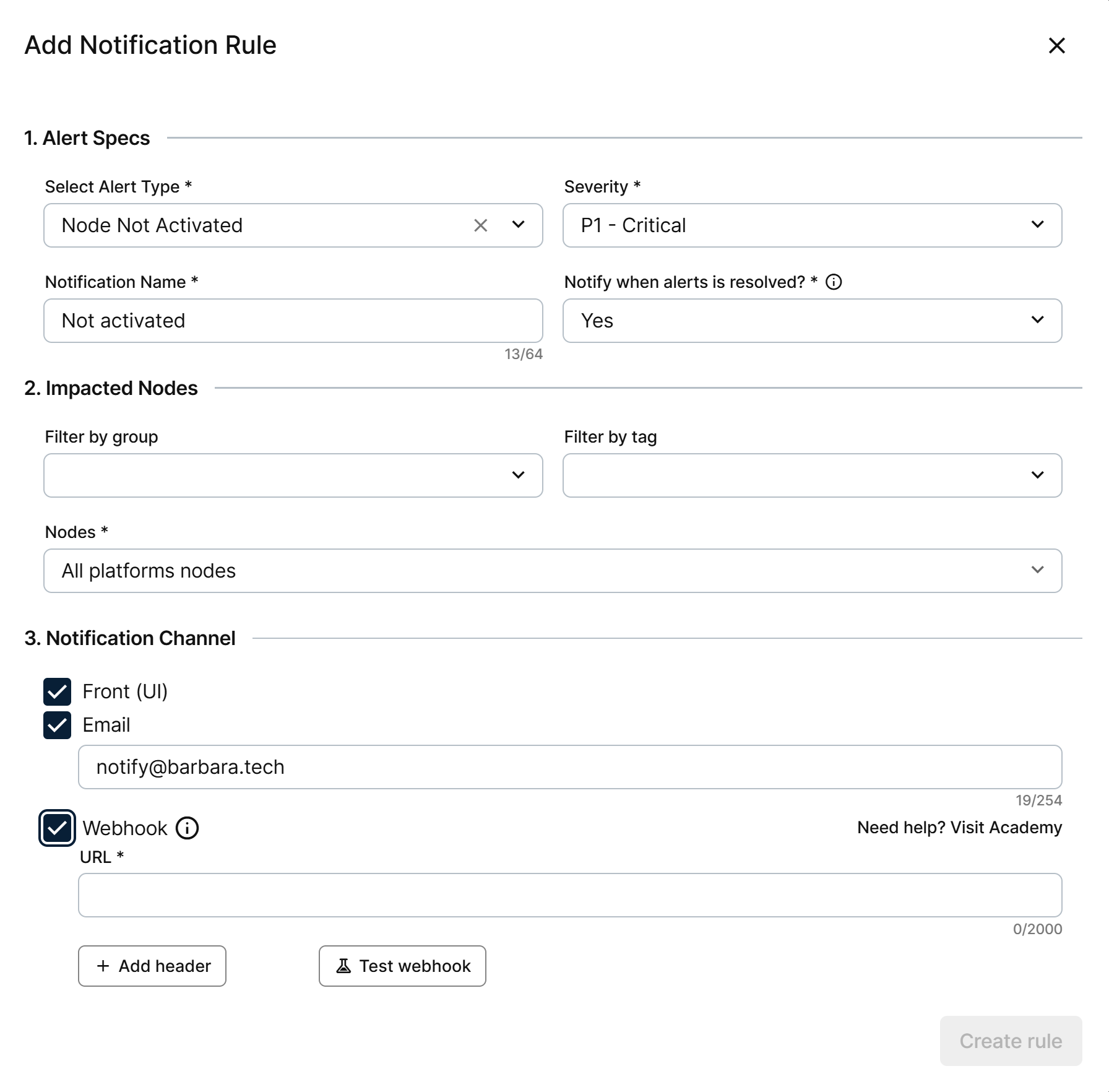Viewport: 1109px width, 1092px height.
Task: Expand the Filter by group dropdown
Action: coord(293,475)
